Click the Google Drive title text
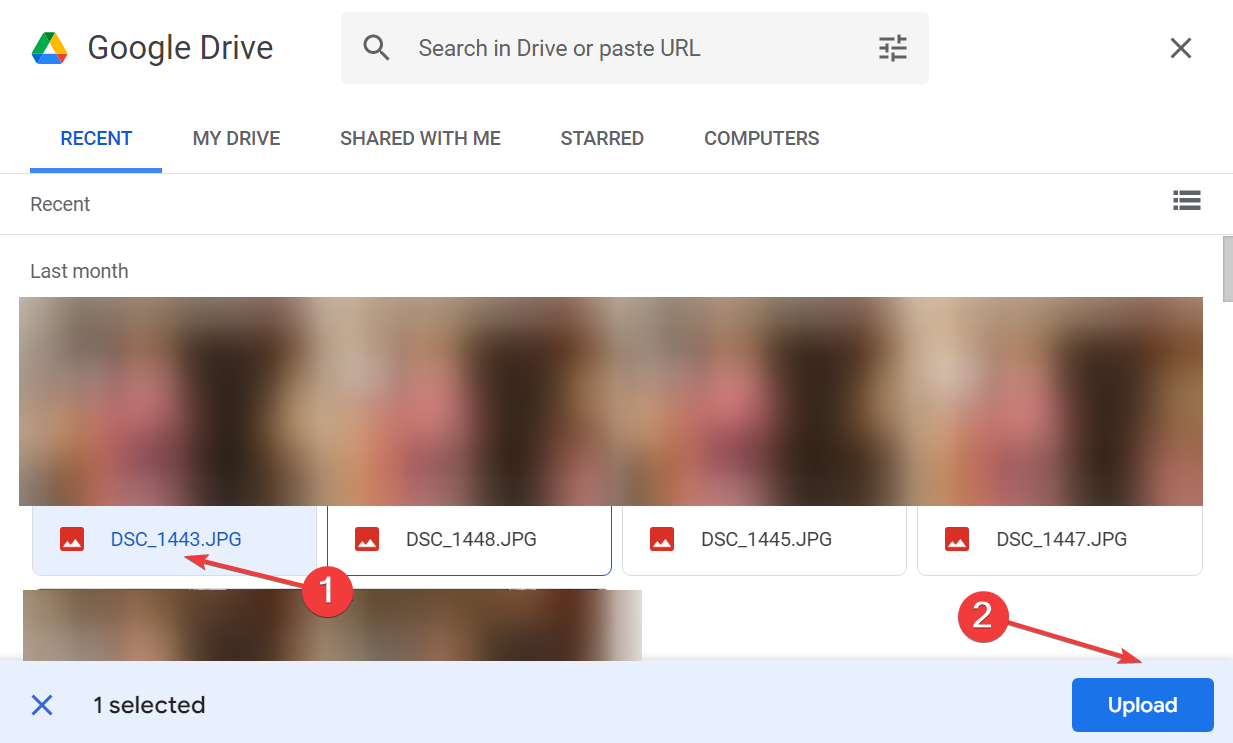The image size is (1233, 743). pyautogui.click(x=180, y=48)
